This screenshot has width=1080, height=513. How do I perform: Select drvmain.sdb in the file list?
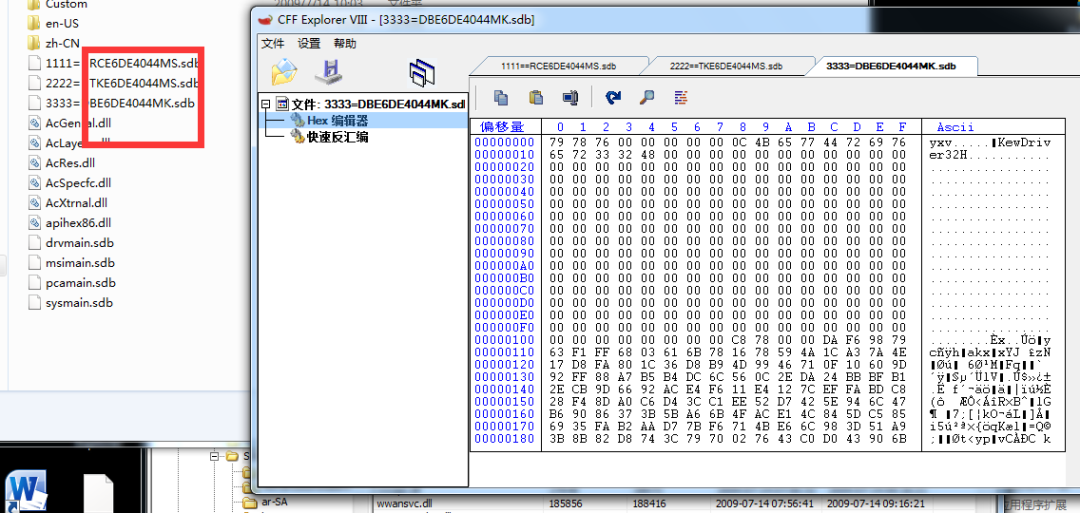[x=79, y=243]
